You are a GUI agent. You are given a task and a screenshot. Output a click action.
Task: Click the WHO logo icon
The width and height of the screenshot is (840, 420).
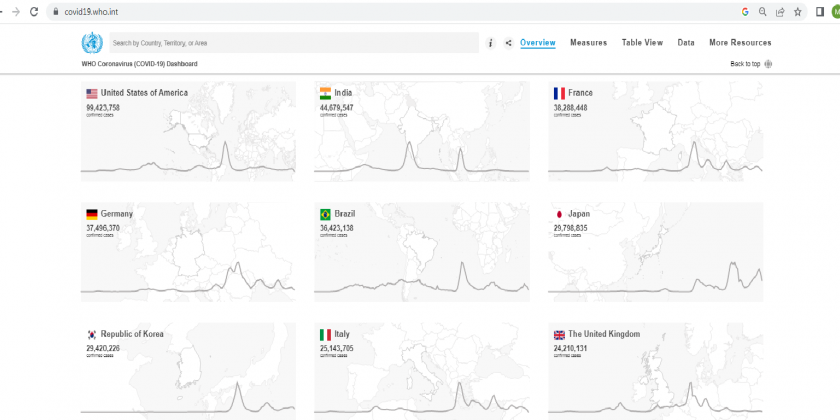point(91,43)
